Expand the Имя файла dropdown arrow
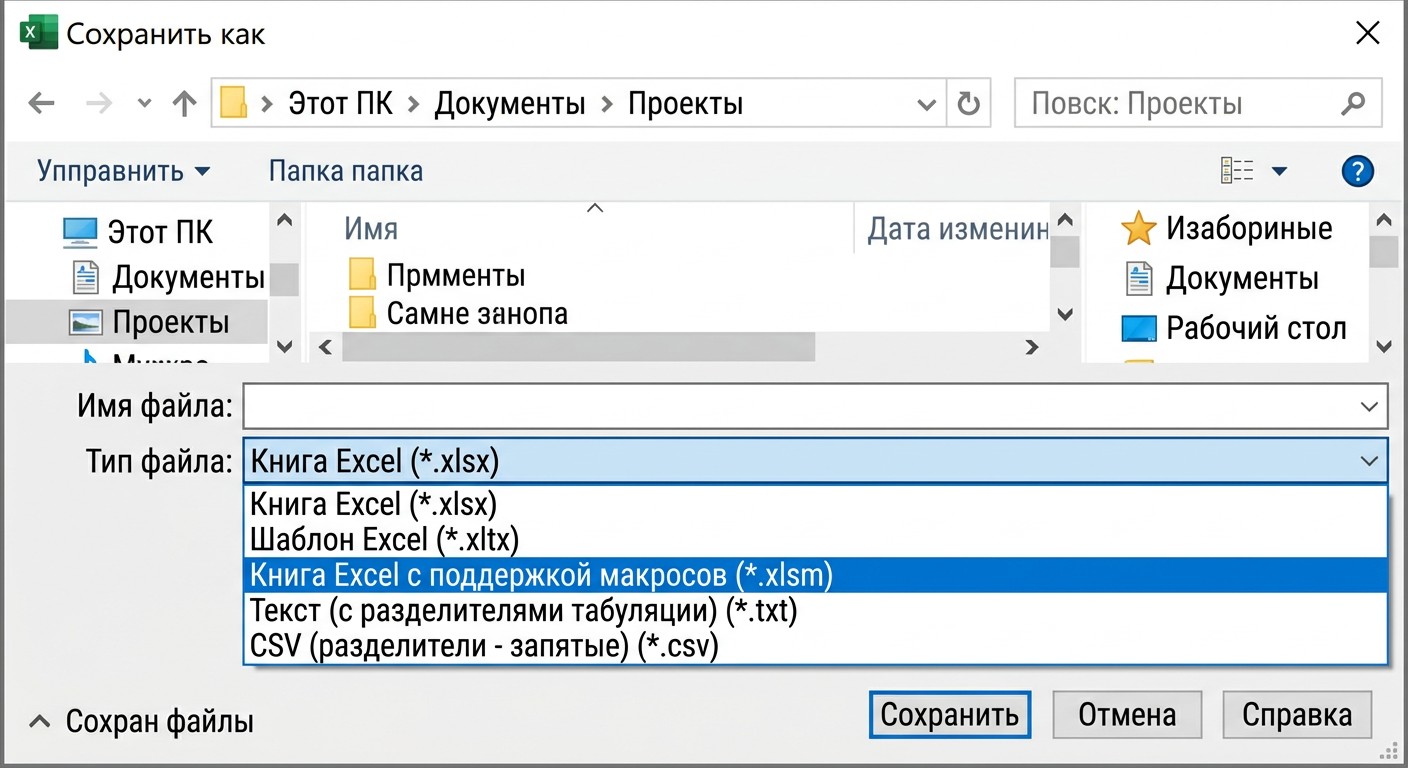The height and width of the screenshot is (768, 1408). 1369,407
